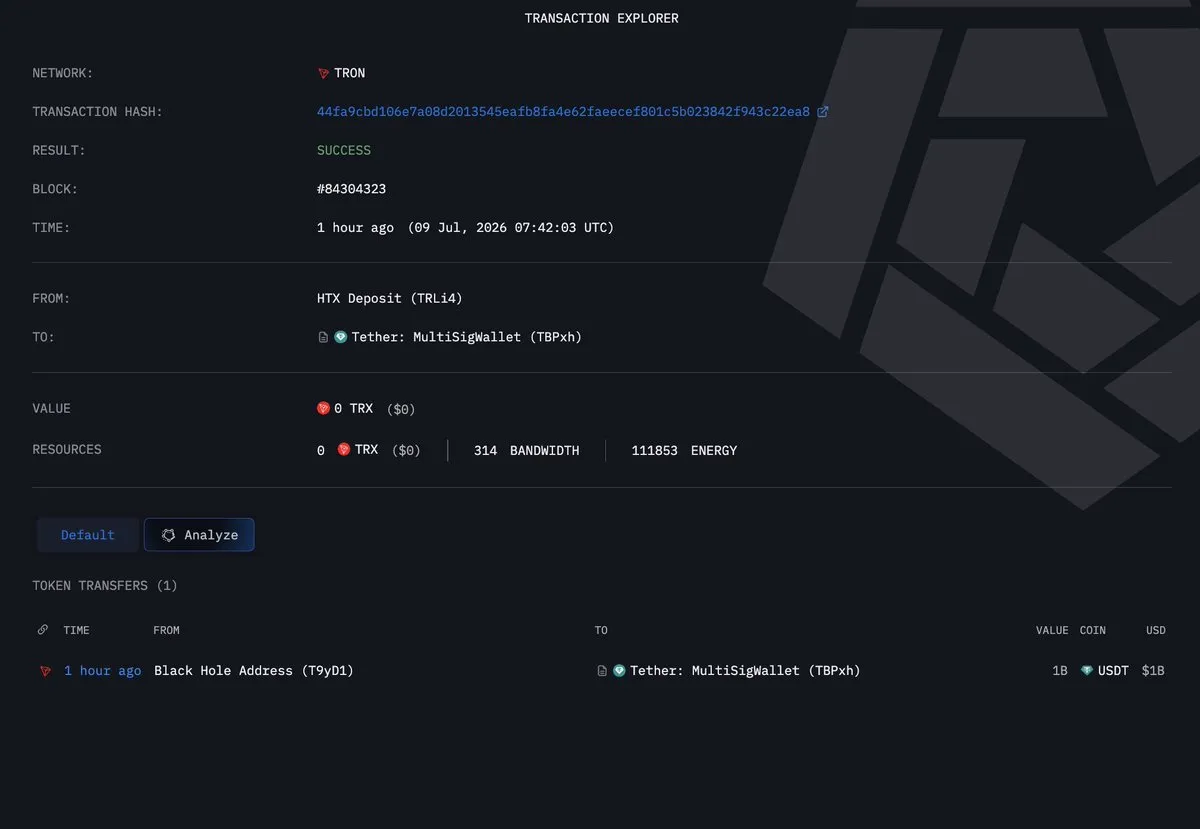
Task: Click Tether logo in TO field
Action: [x=340, y=337]
